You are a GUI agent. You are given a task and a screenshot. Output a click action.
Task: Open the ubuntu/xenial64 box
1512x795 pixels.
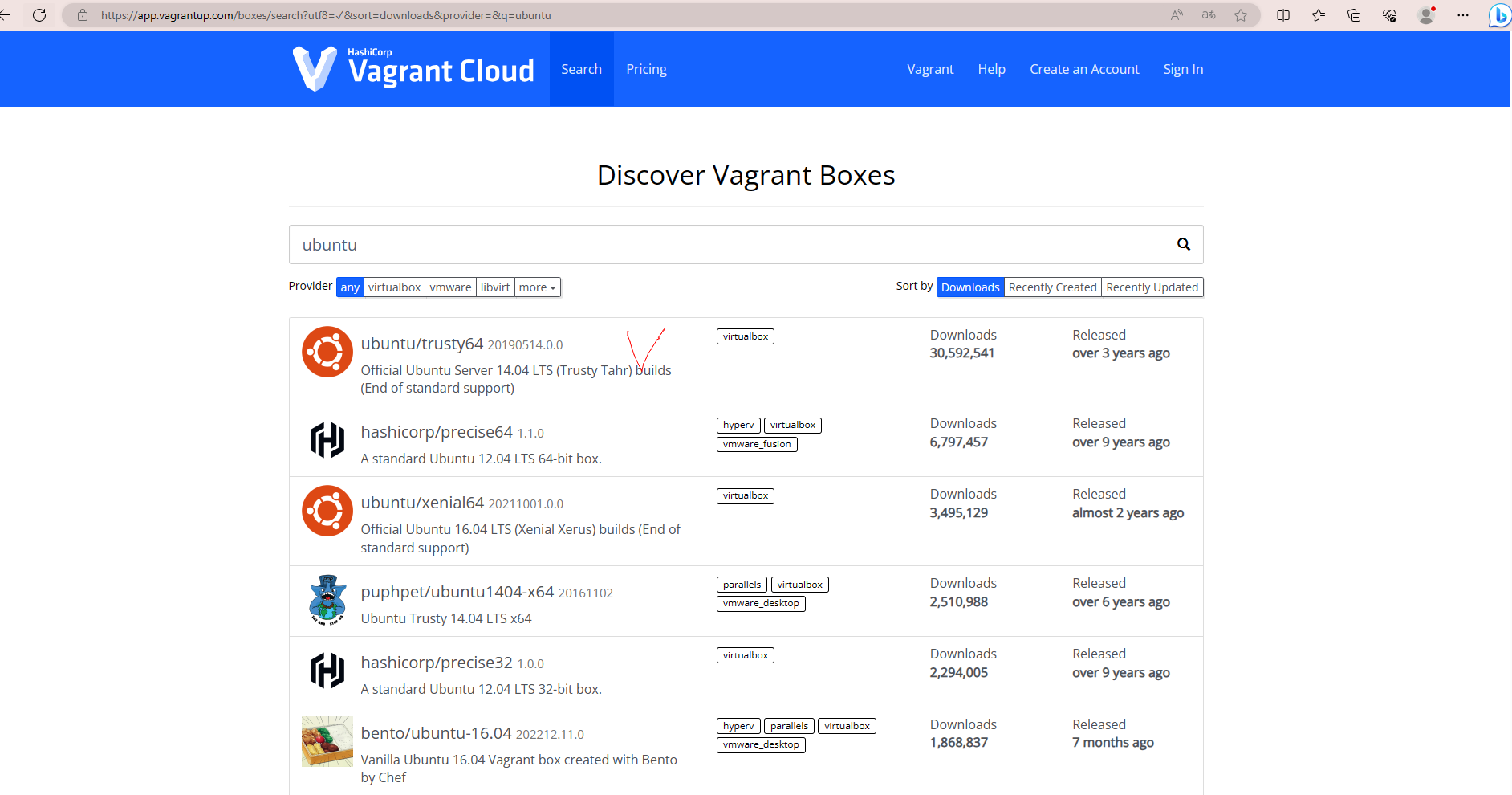tap(422, 503)
